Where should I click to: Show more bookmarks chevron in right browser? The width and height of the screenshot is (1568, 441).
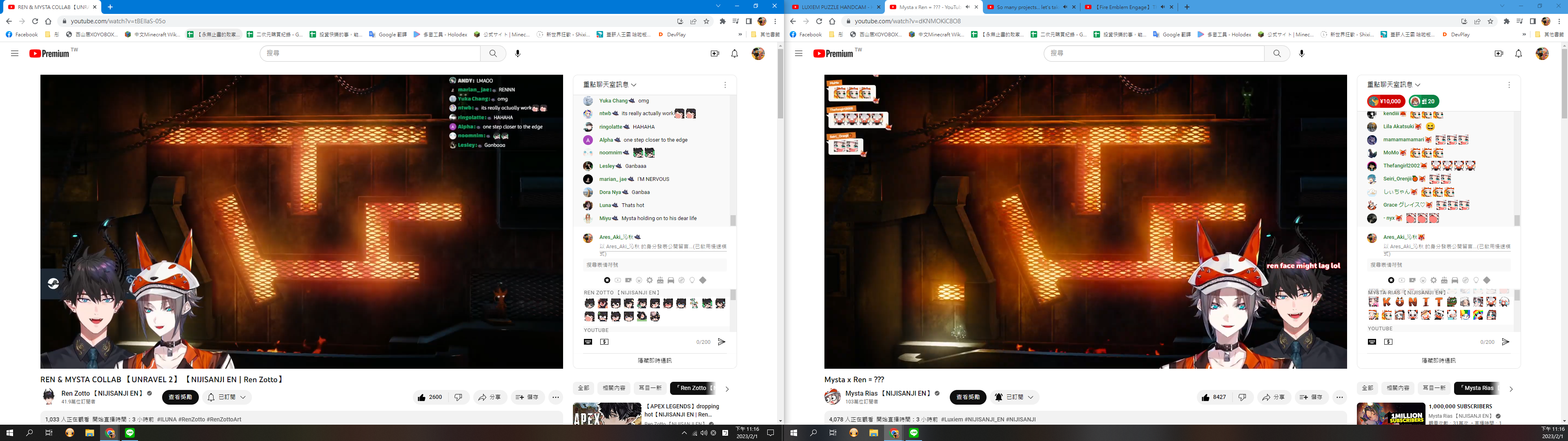(1524, 35)
